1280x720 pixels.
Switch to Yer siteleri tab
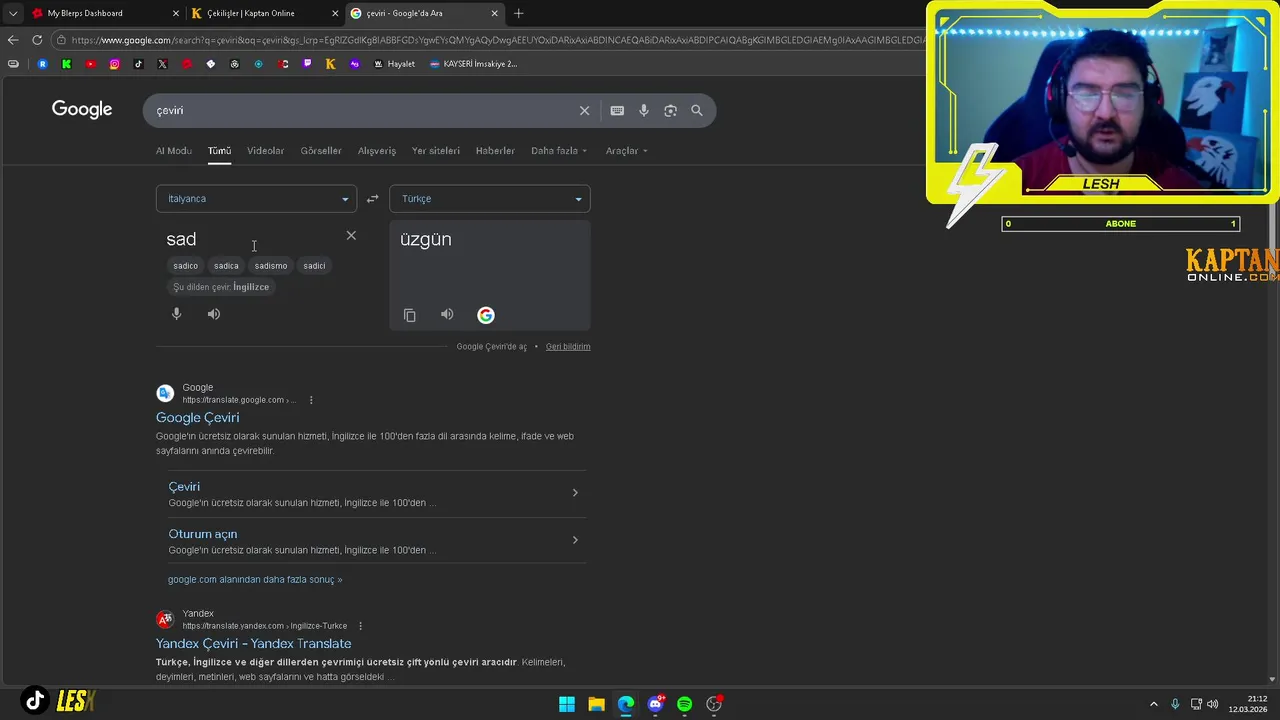[436, 151]
